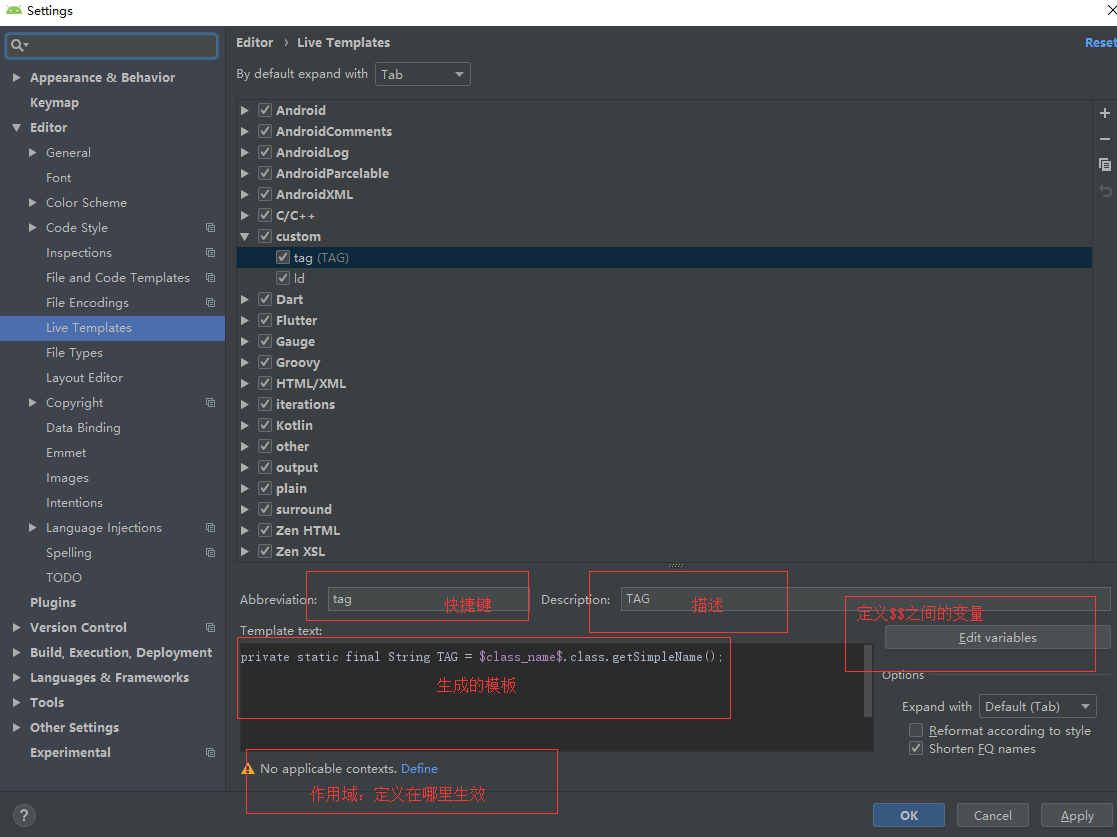Uncheck the tag (TAG) template checkbox
1117x837 pixels.
click(283, 257)
